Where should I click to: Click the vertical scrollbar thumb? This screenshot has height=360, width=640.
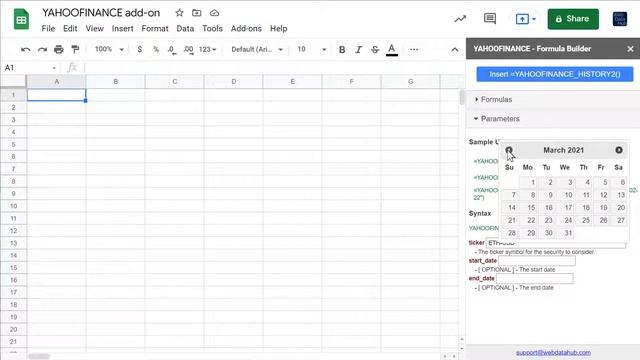(x=462, y=97)
